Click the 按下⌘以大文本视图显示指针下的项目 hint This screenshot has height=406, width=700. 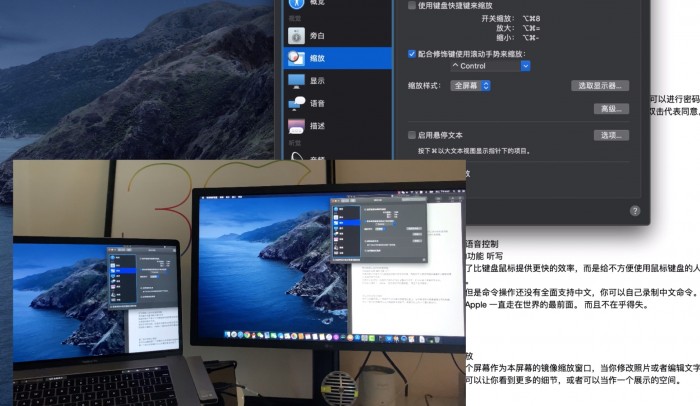click(x=474, y=151)
